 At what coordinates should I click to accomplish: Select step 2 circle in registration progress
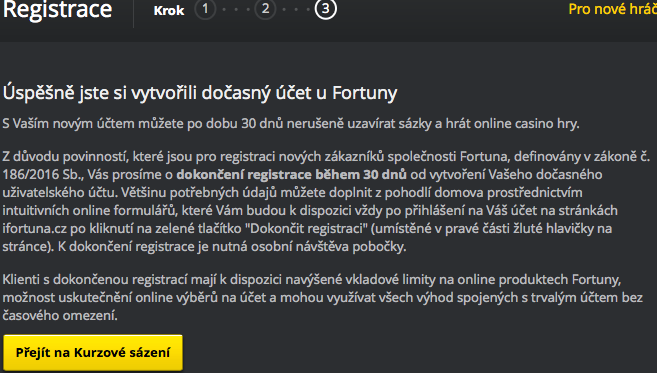pyautogui.click(x=265, y=9)
